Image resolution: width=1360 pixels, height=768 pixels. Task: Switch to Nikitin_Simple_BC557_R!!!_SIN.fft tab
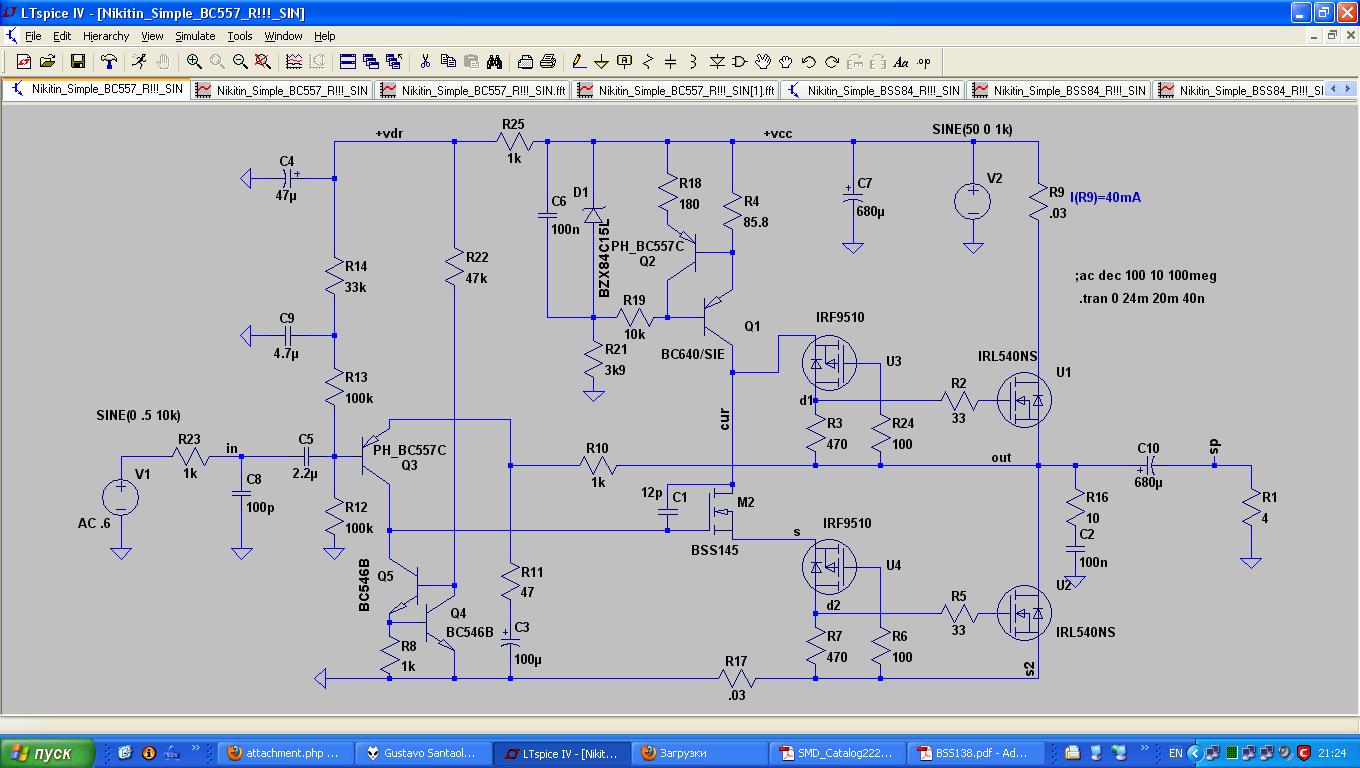click(x=474, y=90)
